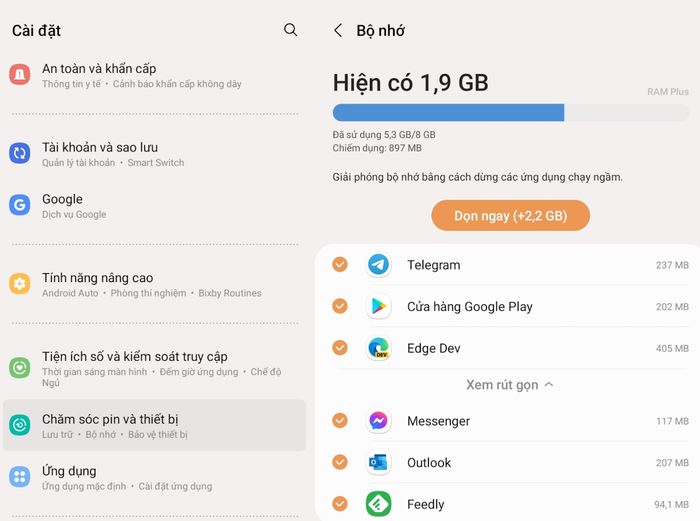Tap the Edge Dev app icon
The height and width of the screenshot is (521, 700).
click(x=379, y=348)
